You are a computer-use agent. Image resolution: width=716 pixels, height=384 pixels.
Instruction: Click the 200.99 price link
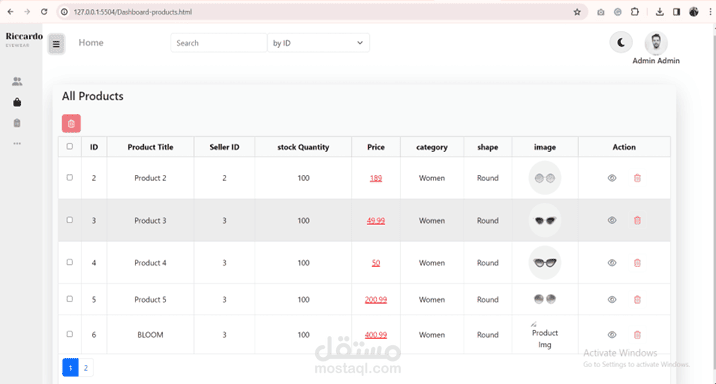pos(376,300)
